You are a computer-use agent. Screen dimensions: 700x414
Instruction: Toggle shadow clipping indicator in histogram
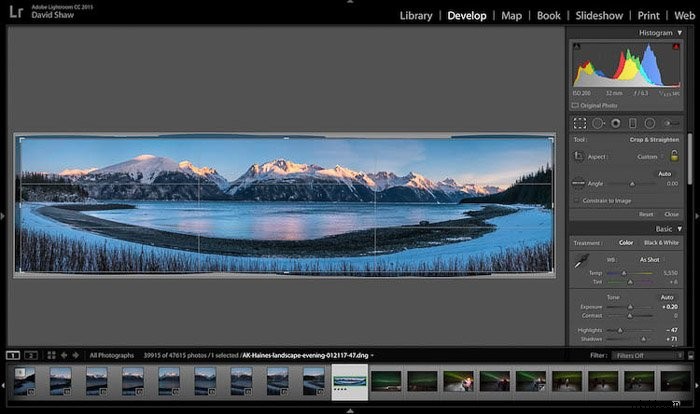pyautogui.click(x=577, y=46)
